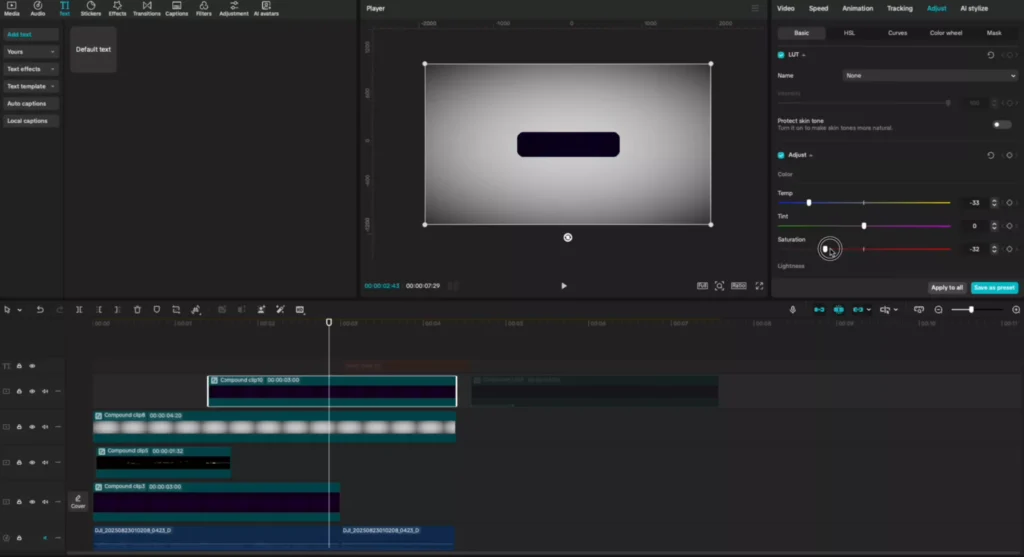Open the Filters panel

pos(204,9)
